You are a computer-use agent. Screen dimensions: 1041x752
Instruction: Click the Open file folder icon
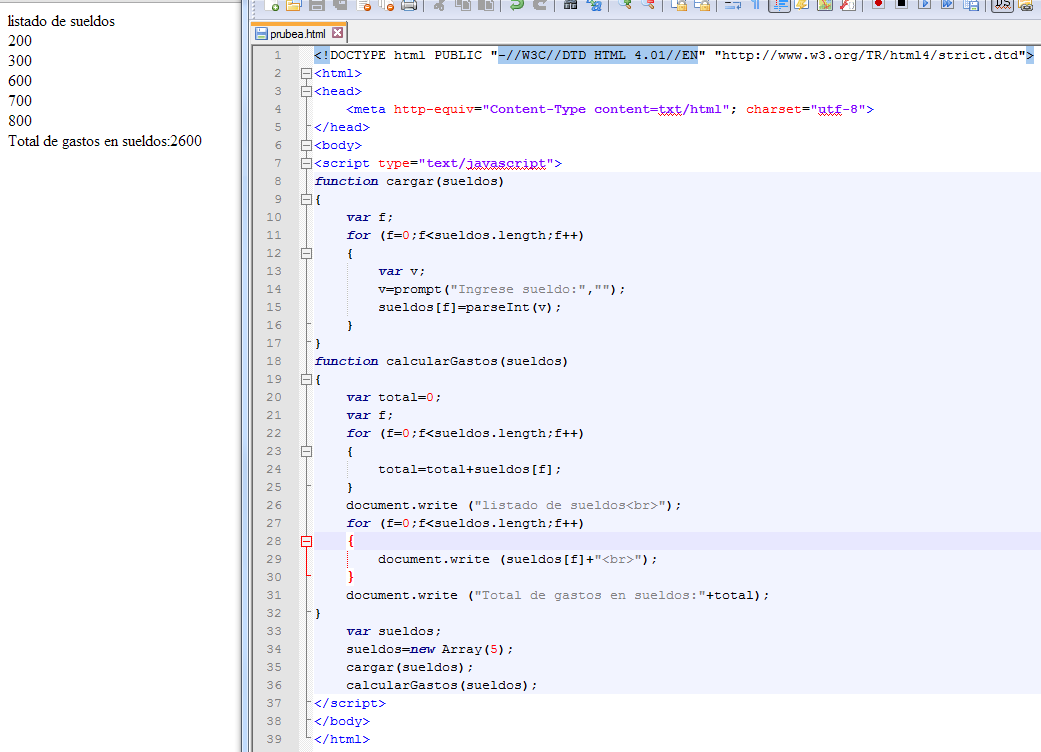pyautogui.click(x=293, y=5)
